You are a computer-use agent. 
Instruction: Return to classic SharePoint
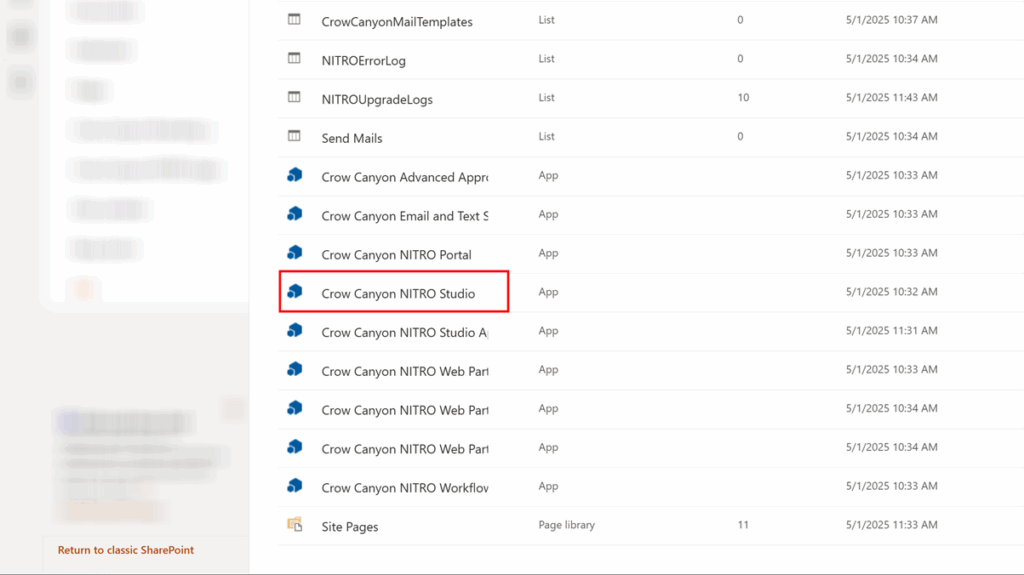pyautogui.click(x=126, y=550)
